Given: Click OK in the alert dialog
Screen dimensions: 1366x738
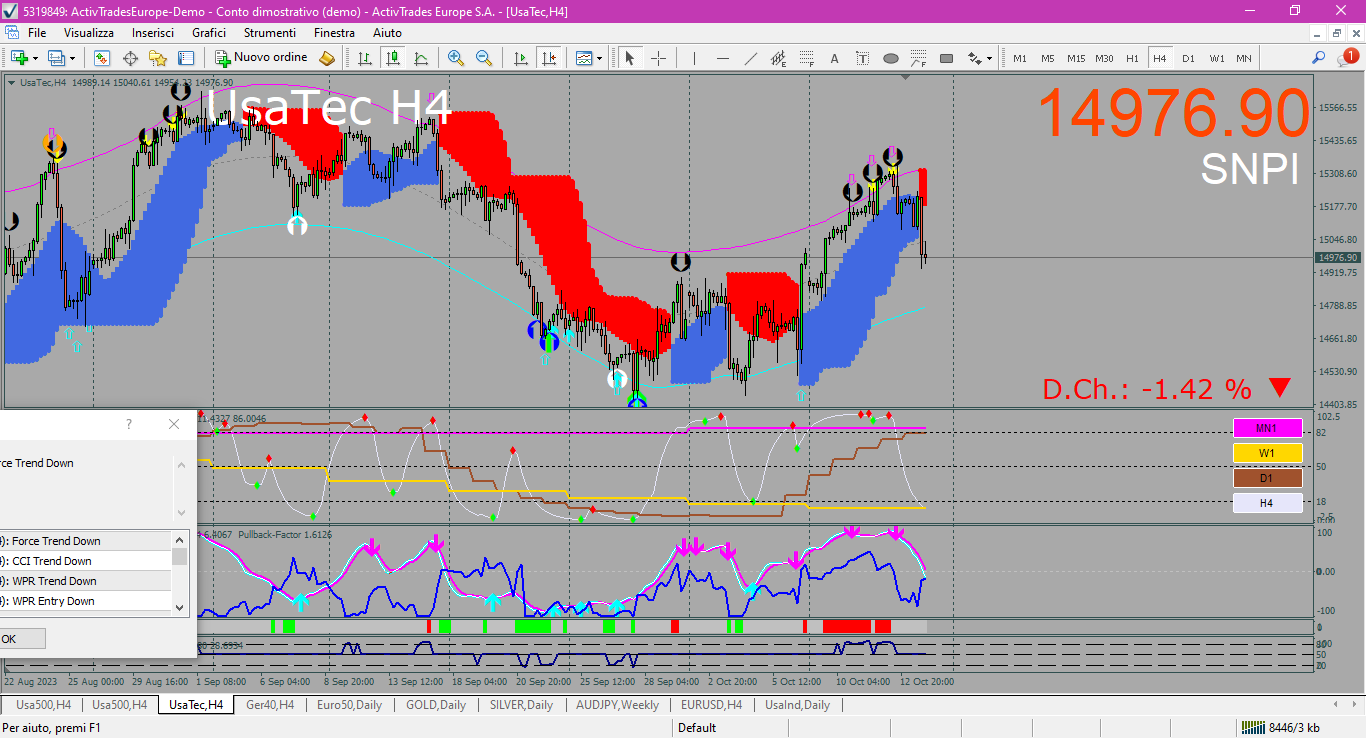Looking at the screenshot, I should pos(20,639).
